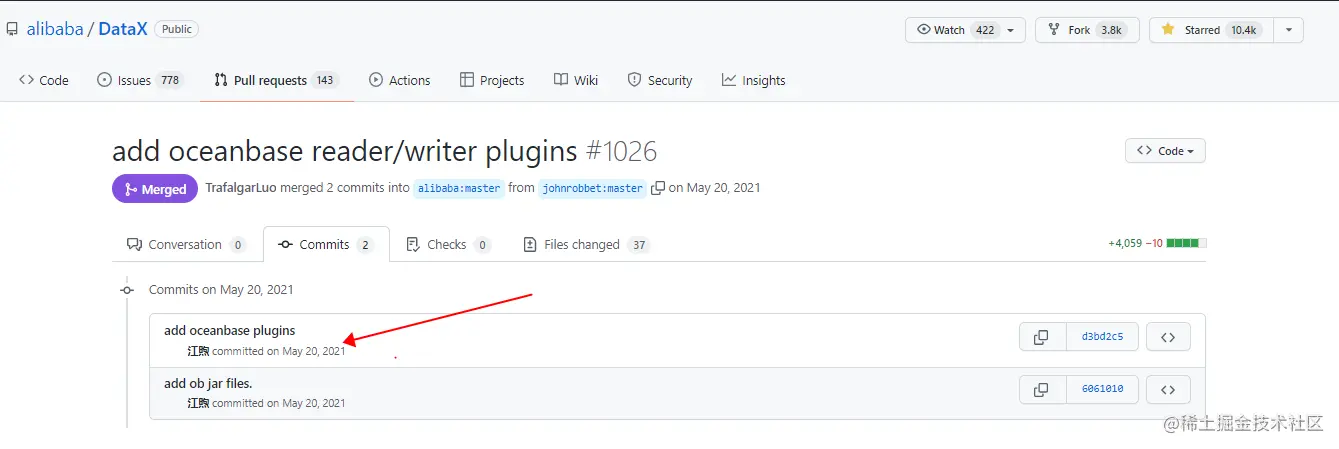Open the 'add oceanbase plugins' commit
Viewport: 1339px width, 449px height.
click(x=230, y=330)
